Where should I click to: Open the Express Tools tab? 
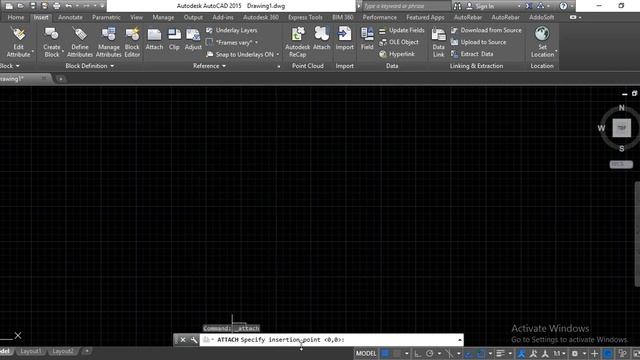pyautogui.click(x=305, y=18)
